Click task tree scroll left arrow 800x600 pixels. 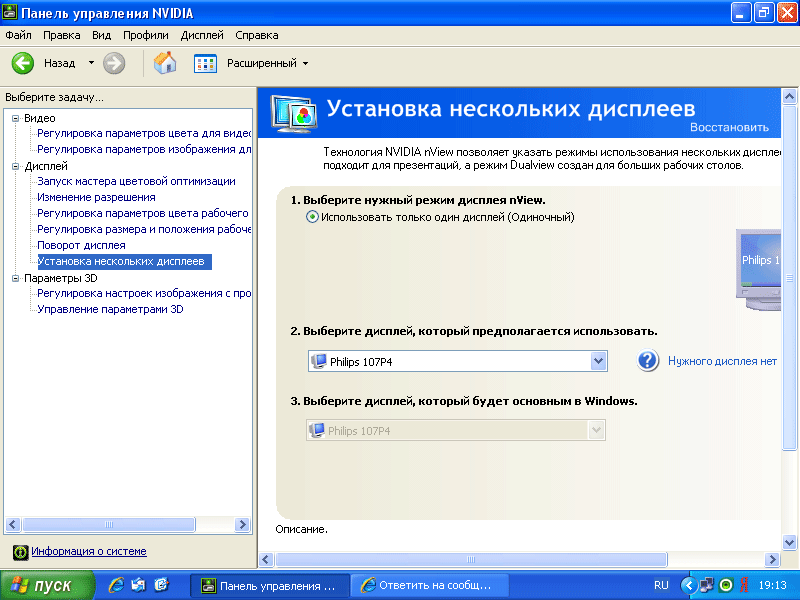point(13,524)
